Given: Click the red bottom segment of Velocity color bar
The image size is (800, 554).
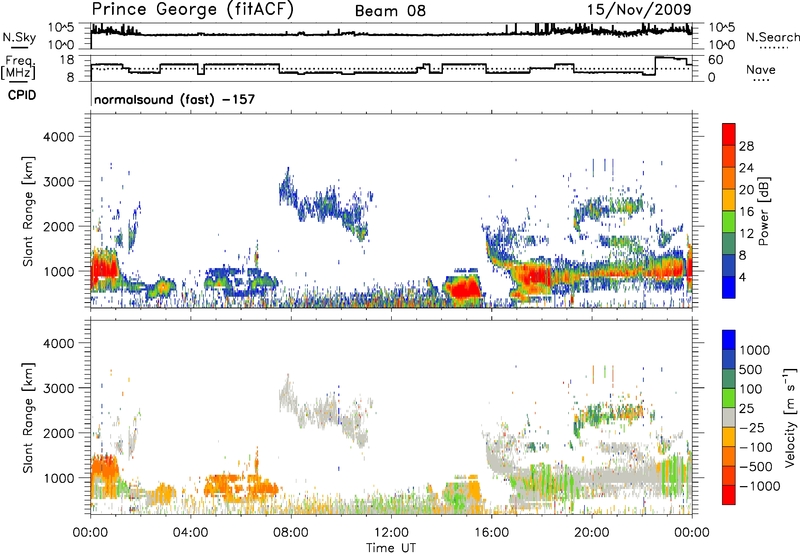Looking at the screenshot, I should [x=729, y=495].
